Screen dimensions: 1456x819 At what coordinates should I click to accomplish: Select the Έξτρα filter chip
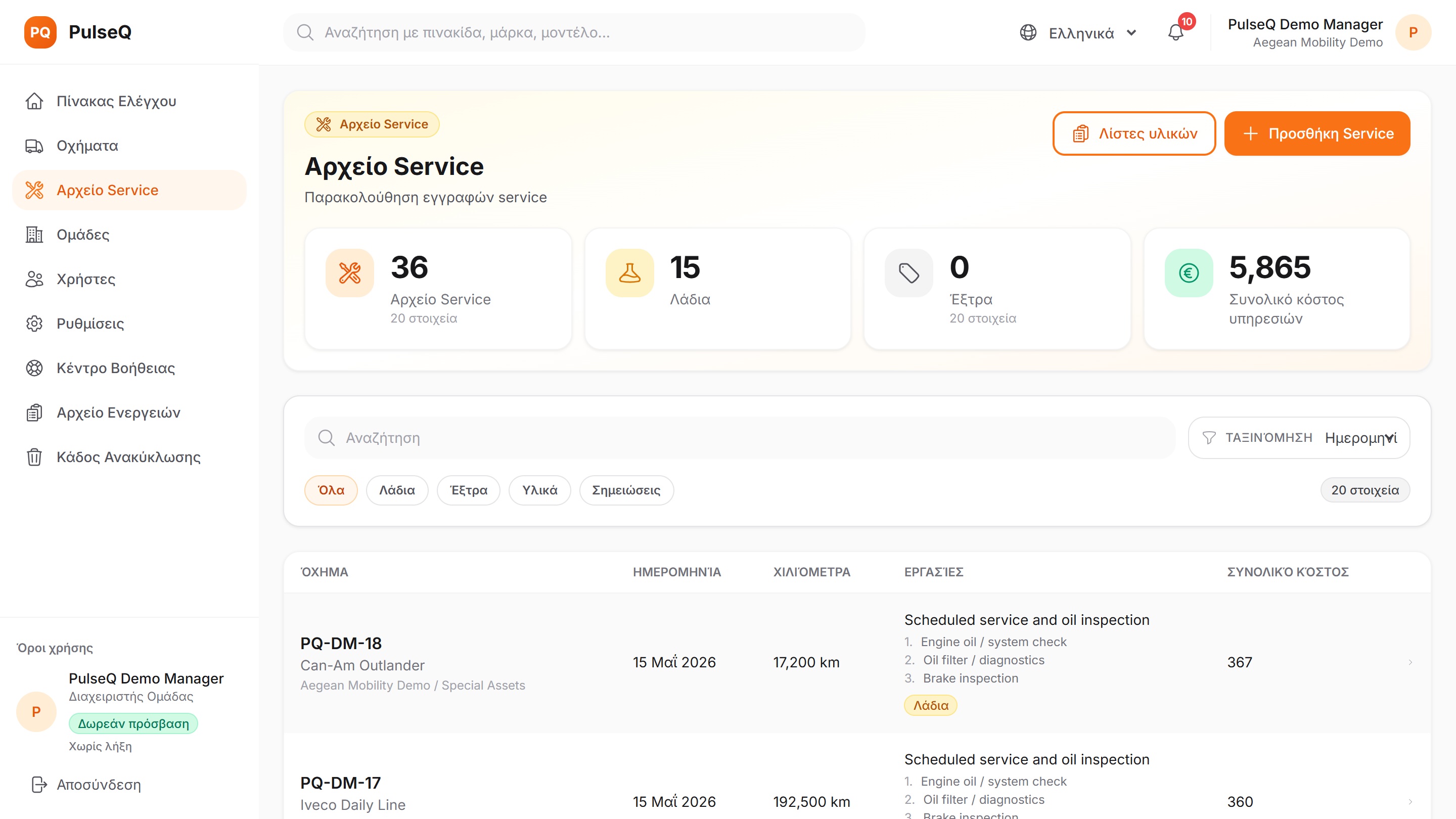[x=469, y=490]
